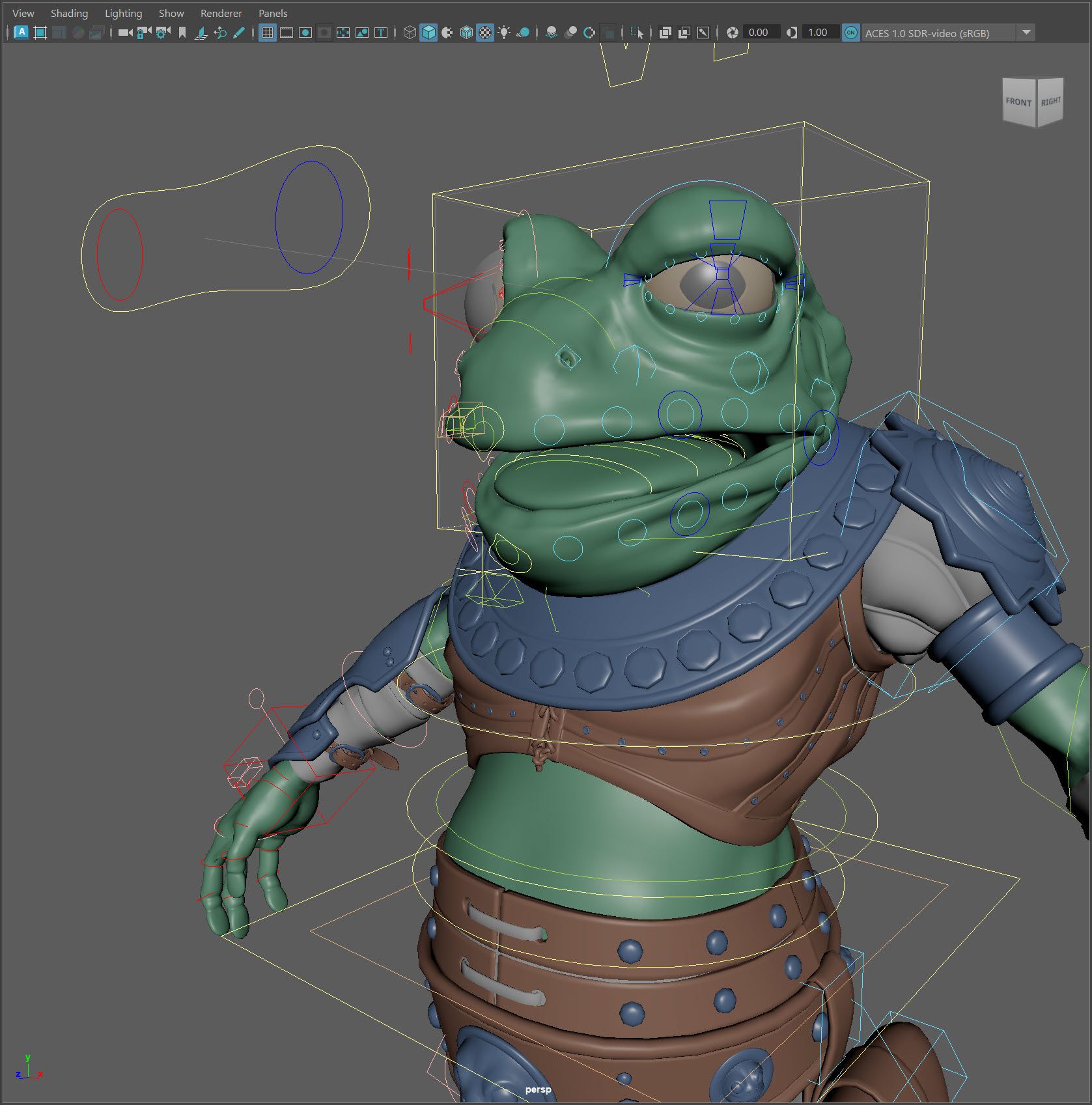This screenshot has width=1092, height=1105.
Task: Toggle the X-ray joints icon
Action: coord(703,33)
